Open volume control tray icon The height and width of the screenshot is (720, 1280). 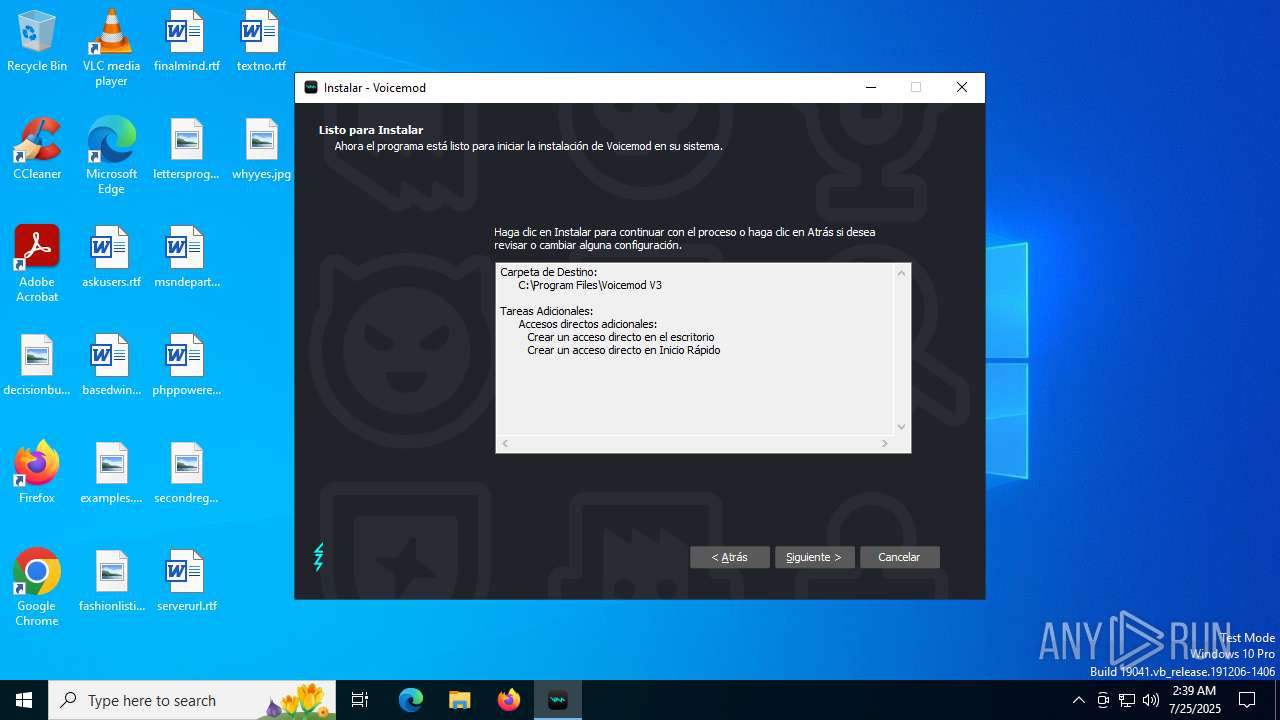pos(1151,700)
